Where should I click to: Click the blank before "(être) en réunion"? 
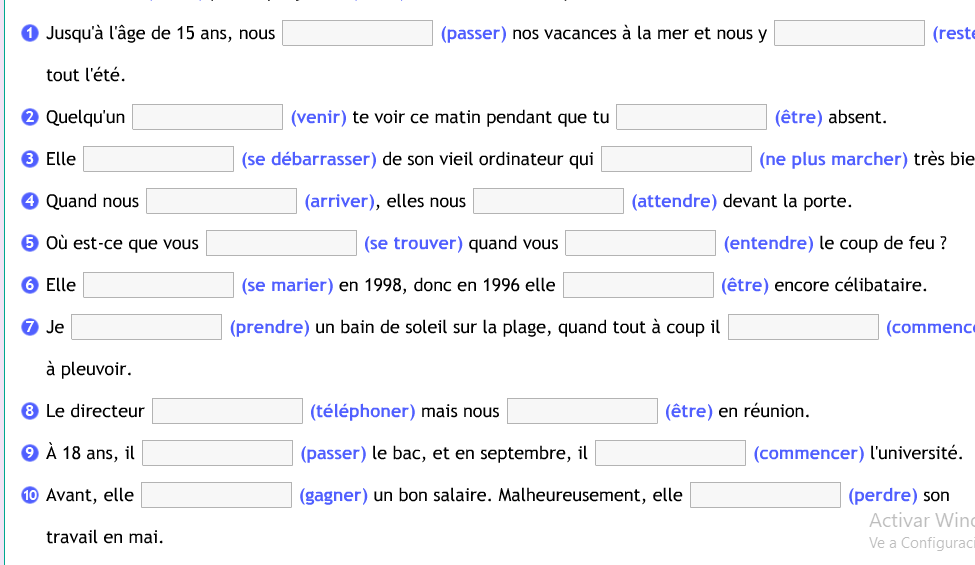click(582, 411)
